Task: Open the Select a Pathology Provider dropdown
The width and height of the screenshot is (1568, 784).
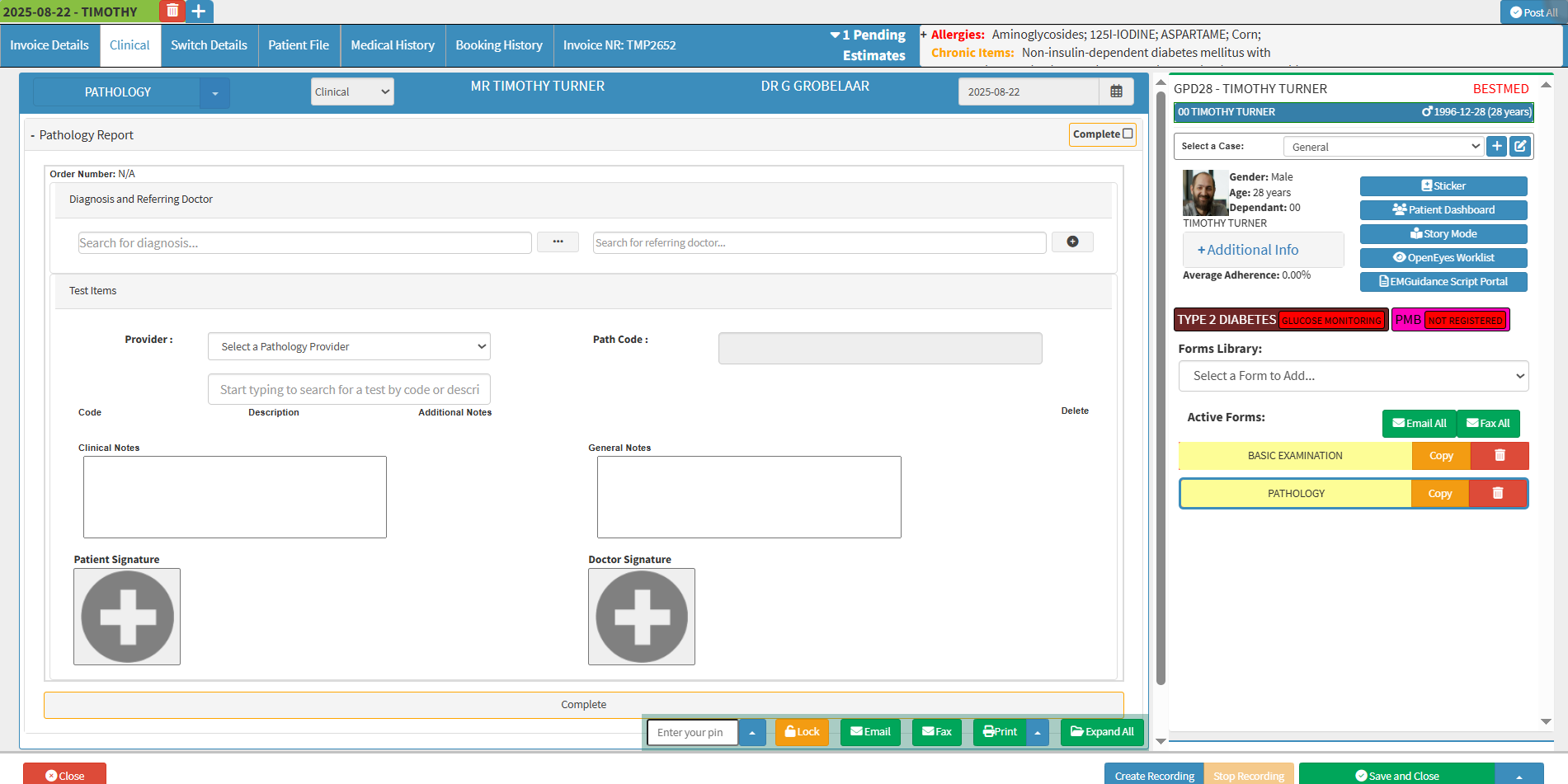Action: pyautogui.click(x=349, y=346)
